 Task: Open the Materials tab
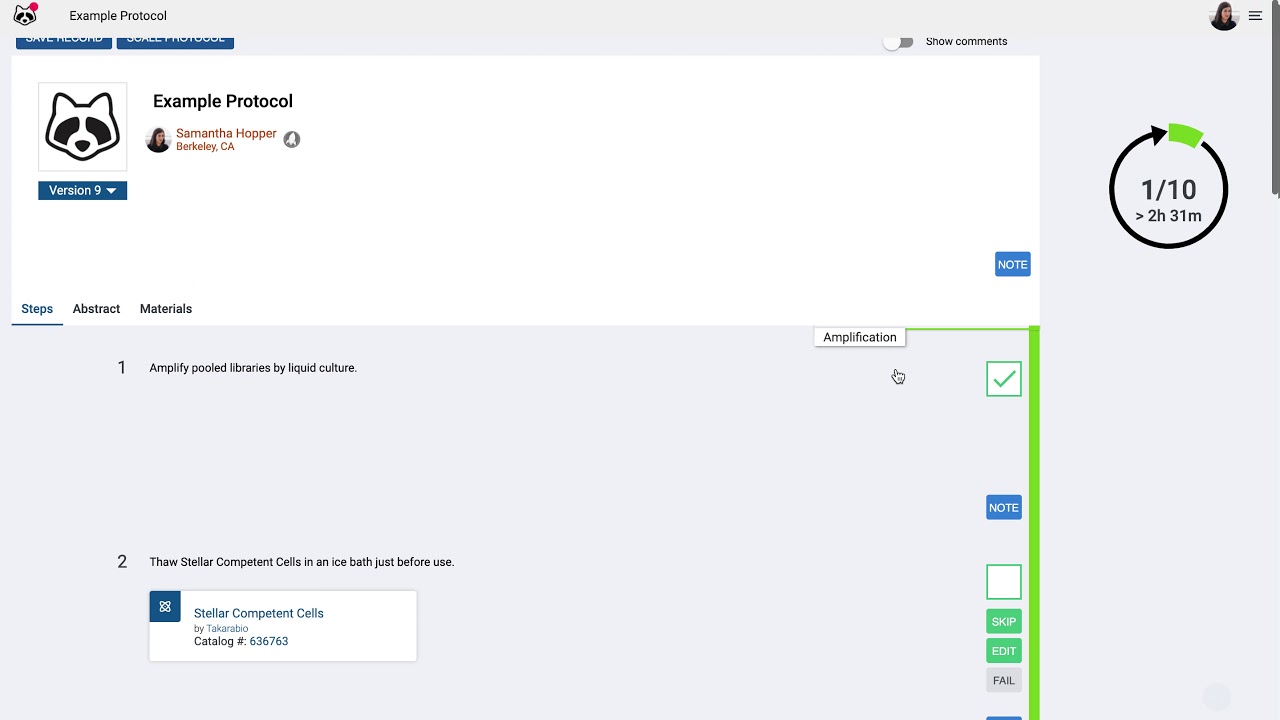click(166, 309)
